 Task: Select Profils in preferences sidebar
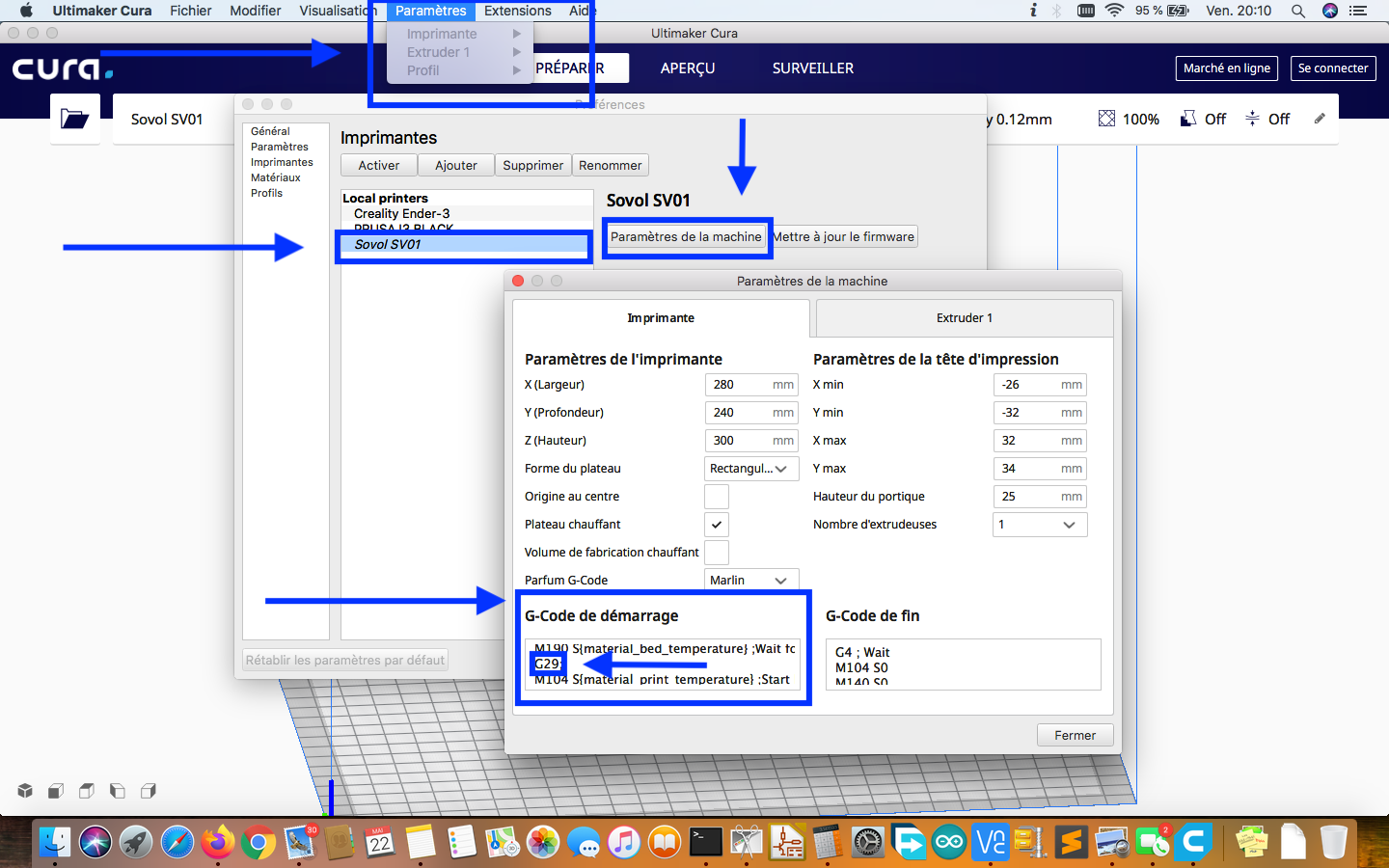(x=267, y=193)
